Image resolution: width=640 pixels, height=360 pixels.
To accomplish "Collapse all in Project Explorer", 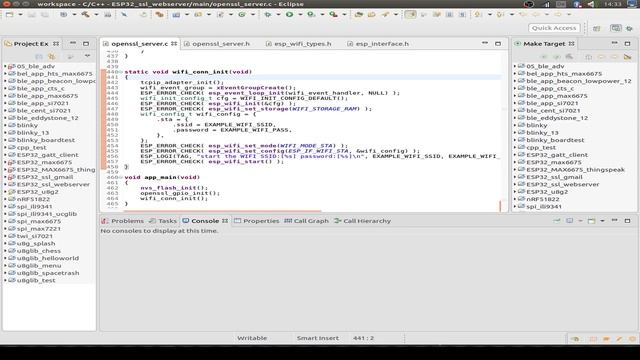I will (39, 56).
